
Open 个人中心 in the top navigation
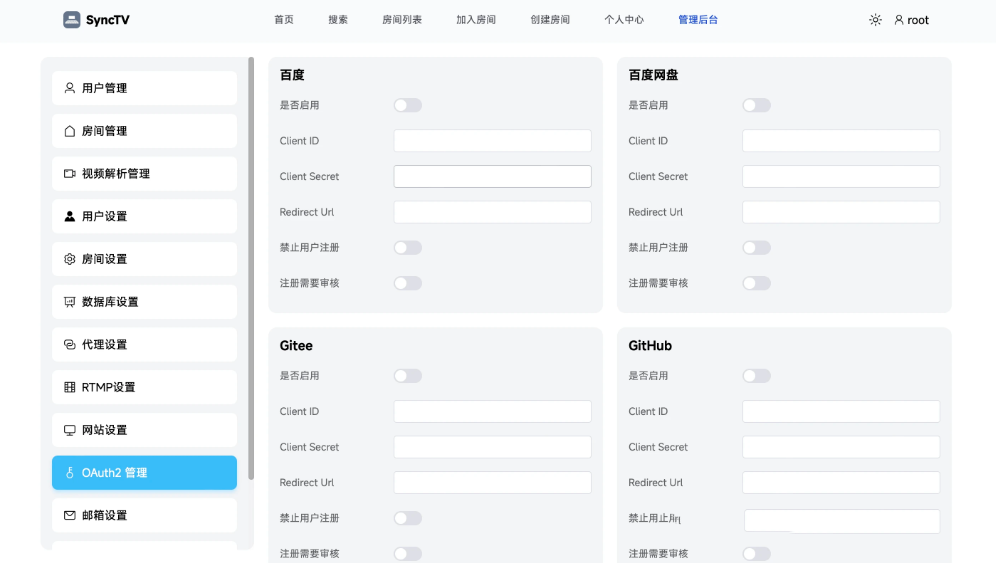[x=624, y=20]
